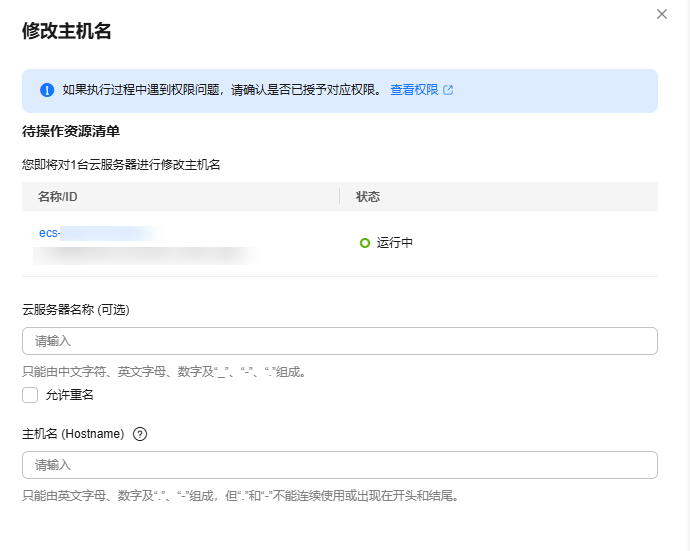Select the 运行中 status text
The width and height of the screenshot is (690, 551).
pyautogui.click(x=395, y=243)
